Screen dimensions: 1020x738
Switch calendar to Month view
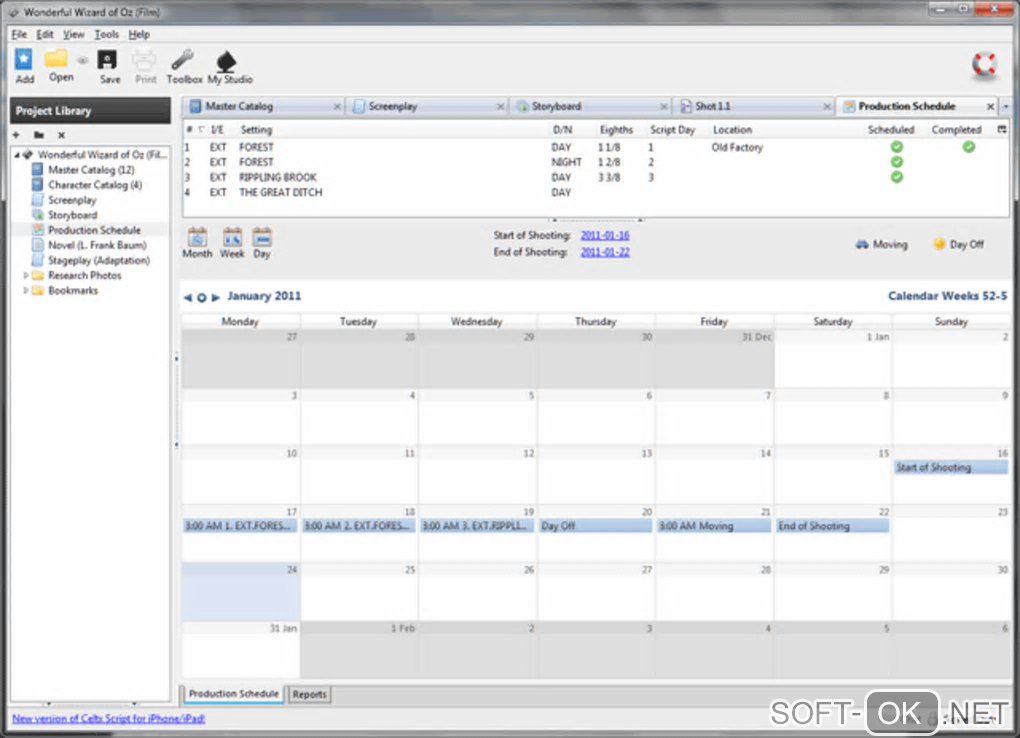click(x=197, y=243)
